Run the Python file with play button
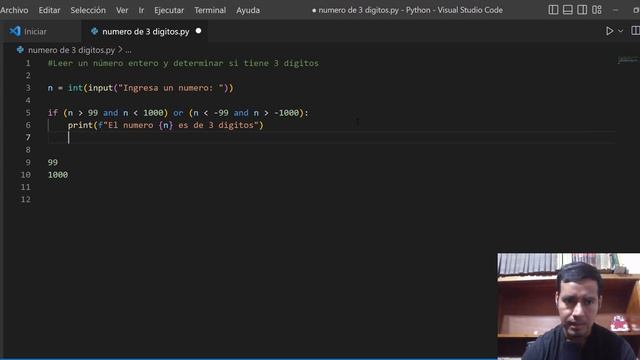Screen dimensions: 640x360 point(609,31)
